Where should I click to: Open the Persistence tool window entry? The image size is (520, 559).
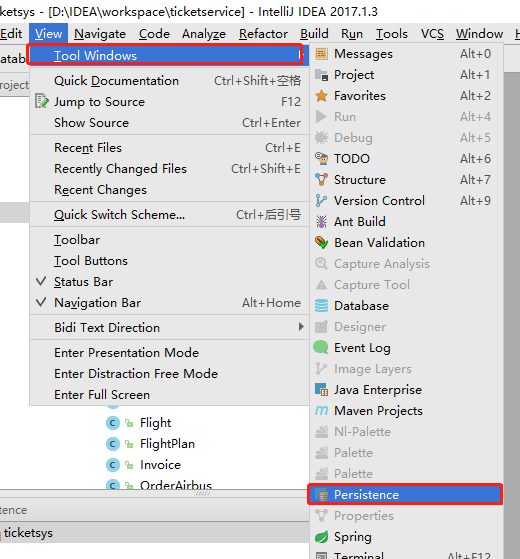[x=405, y=494]
